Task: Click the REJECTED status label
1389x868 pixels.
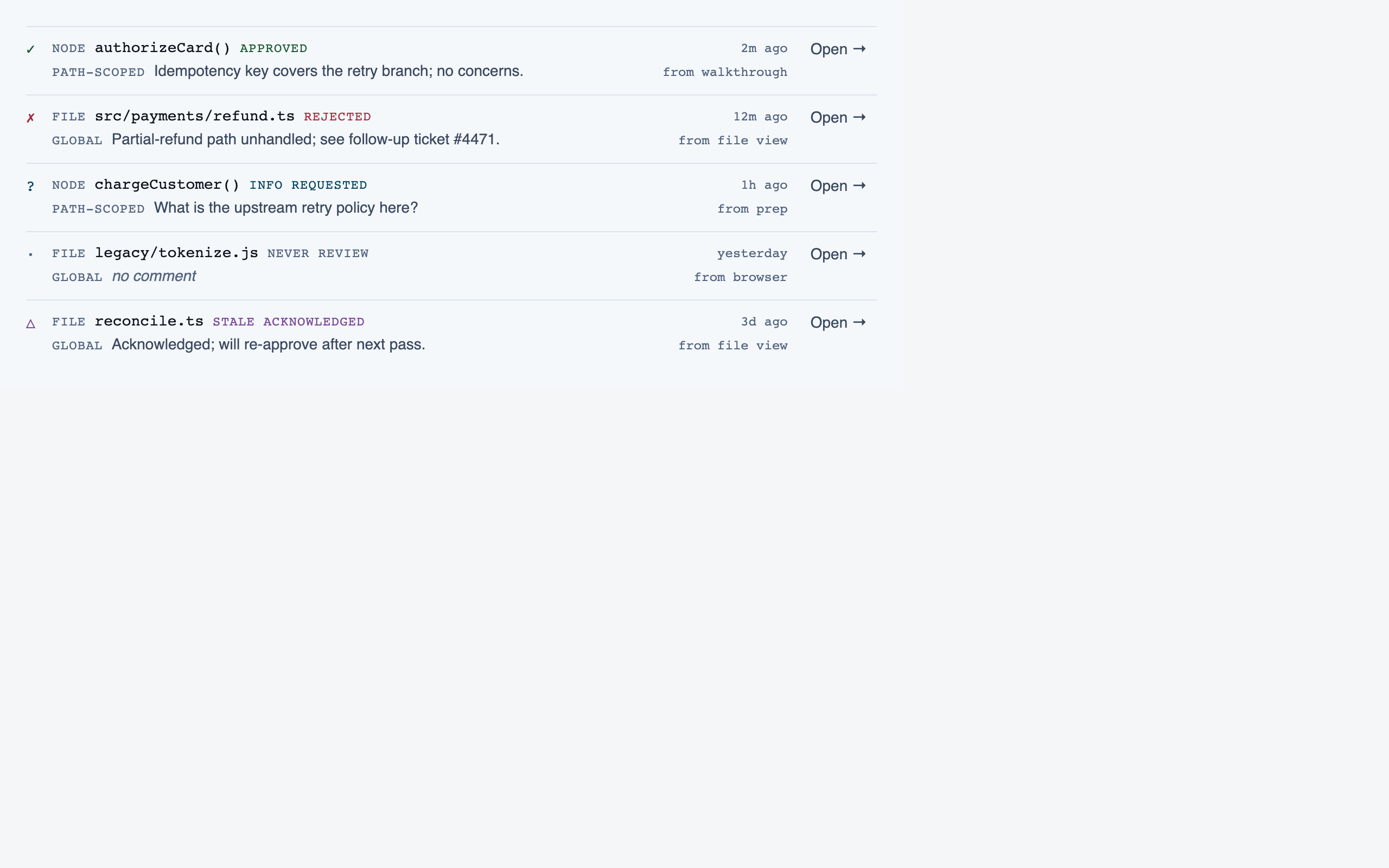Action: (337, 117)
